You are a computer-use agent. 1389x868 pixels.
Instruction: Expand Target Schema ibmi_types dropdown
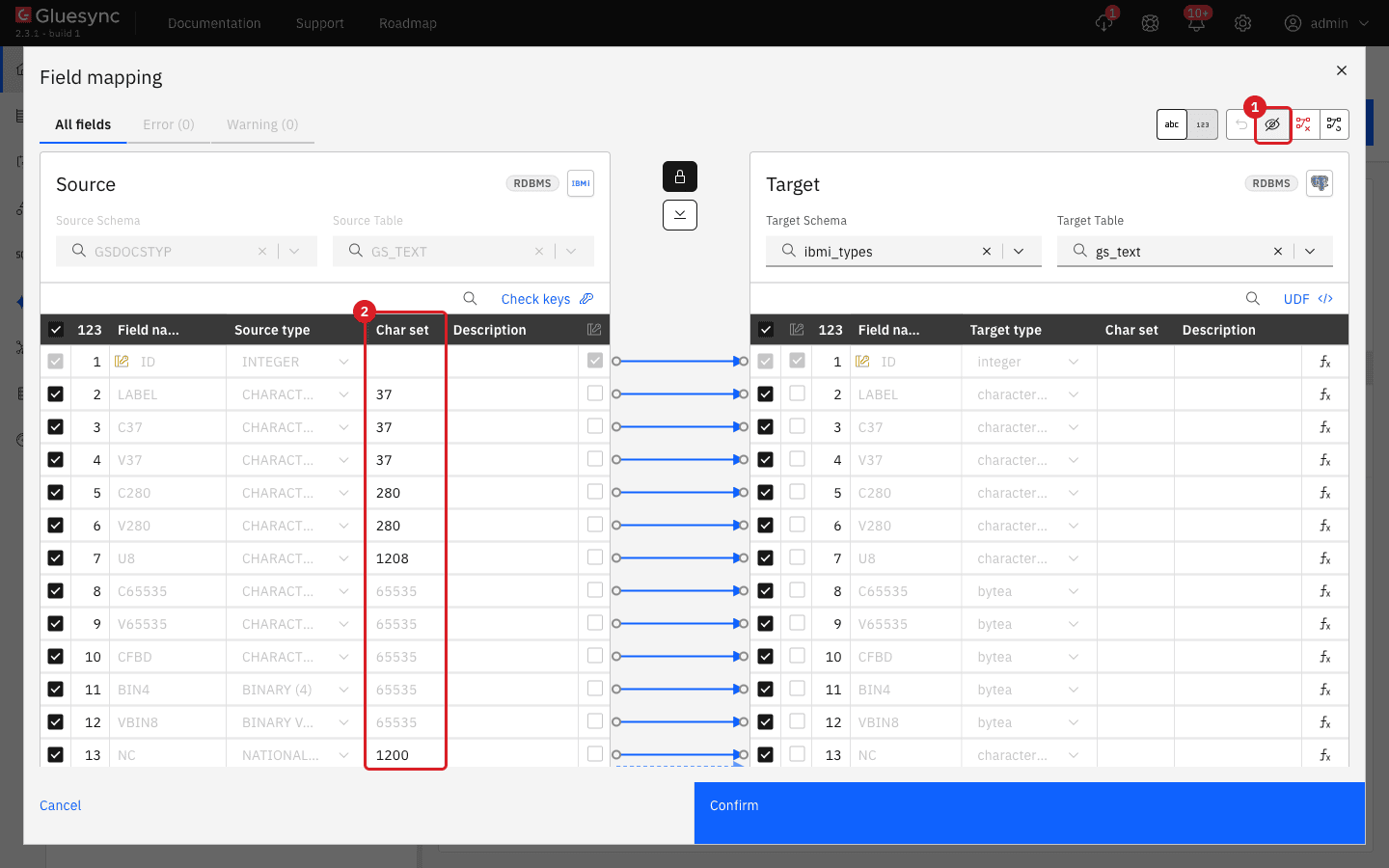[1019, 252]
